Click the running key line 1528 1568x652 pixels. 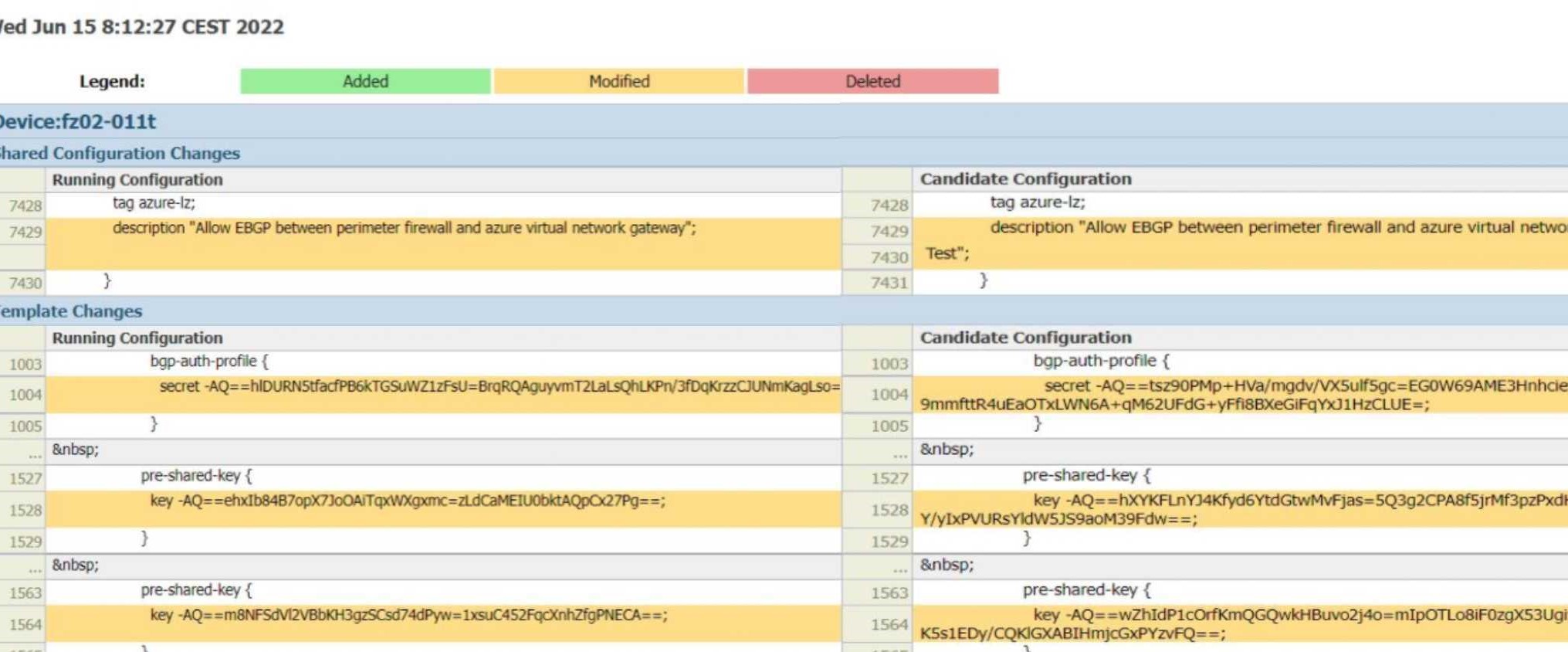click(407, 501)
